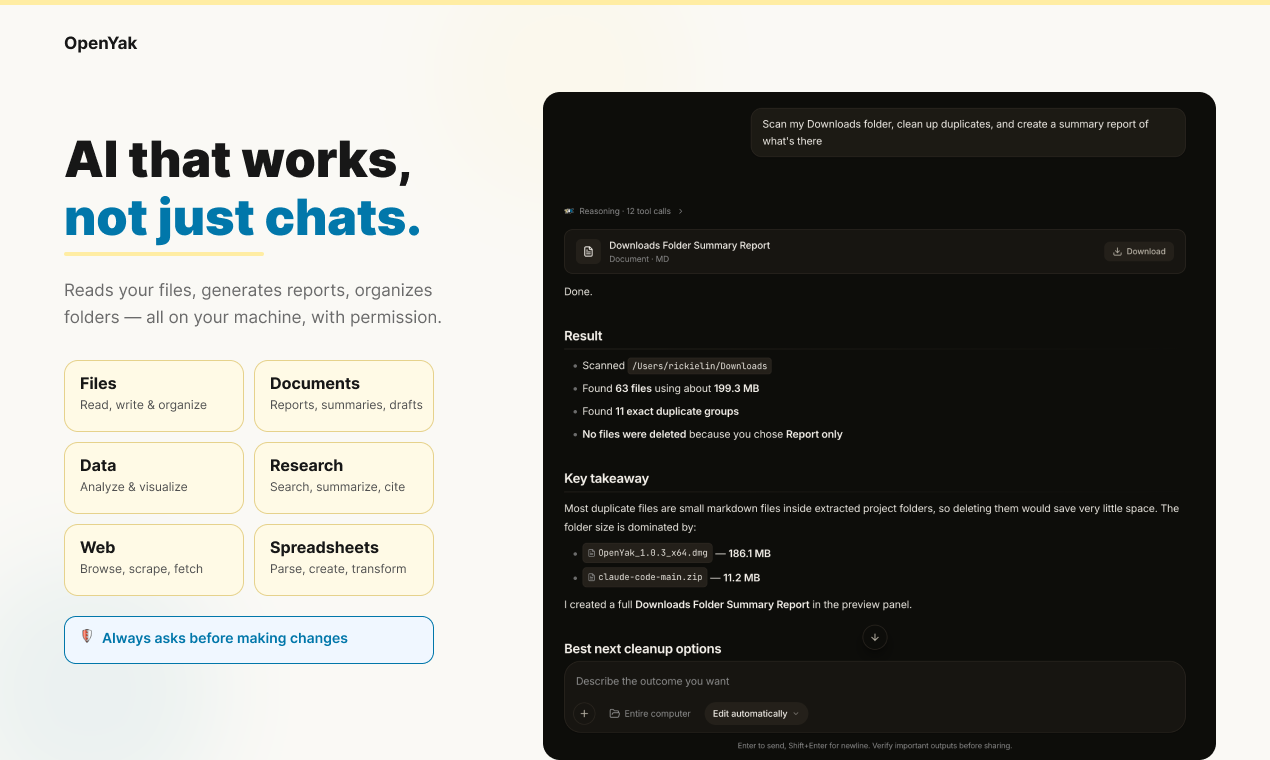Click the file icon on the claude-code-main.zip chip
This screenshot has width=1270, height=760.
click(590, 577)
